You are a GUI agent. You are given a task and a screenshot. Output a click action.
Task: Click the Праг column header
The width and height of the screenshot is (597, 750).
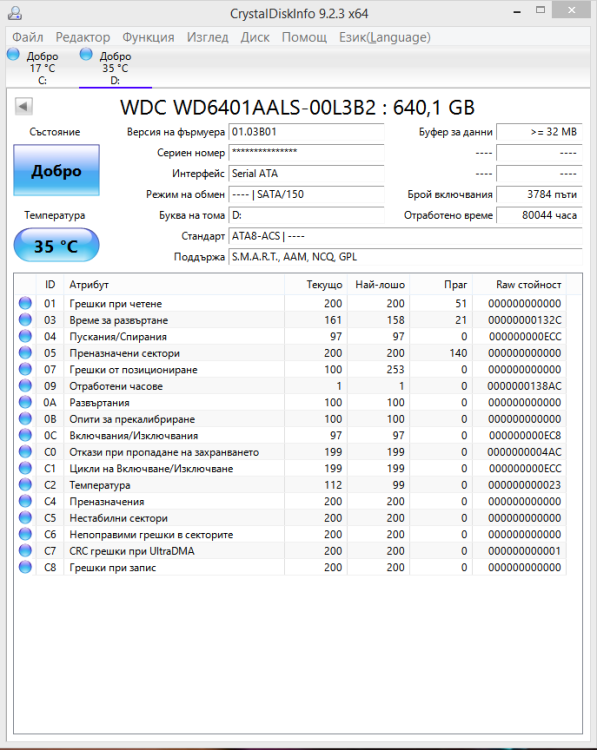tap(441, 285)
